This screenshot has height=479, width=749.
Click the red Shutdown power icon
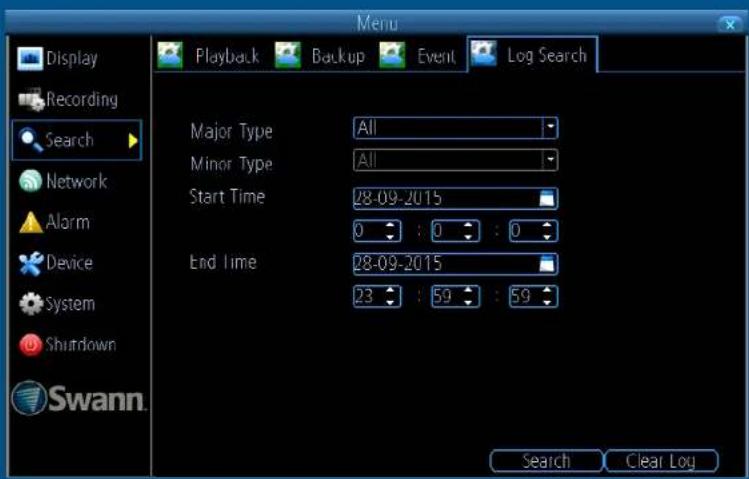pyautogui.click(x=31, y=345)
